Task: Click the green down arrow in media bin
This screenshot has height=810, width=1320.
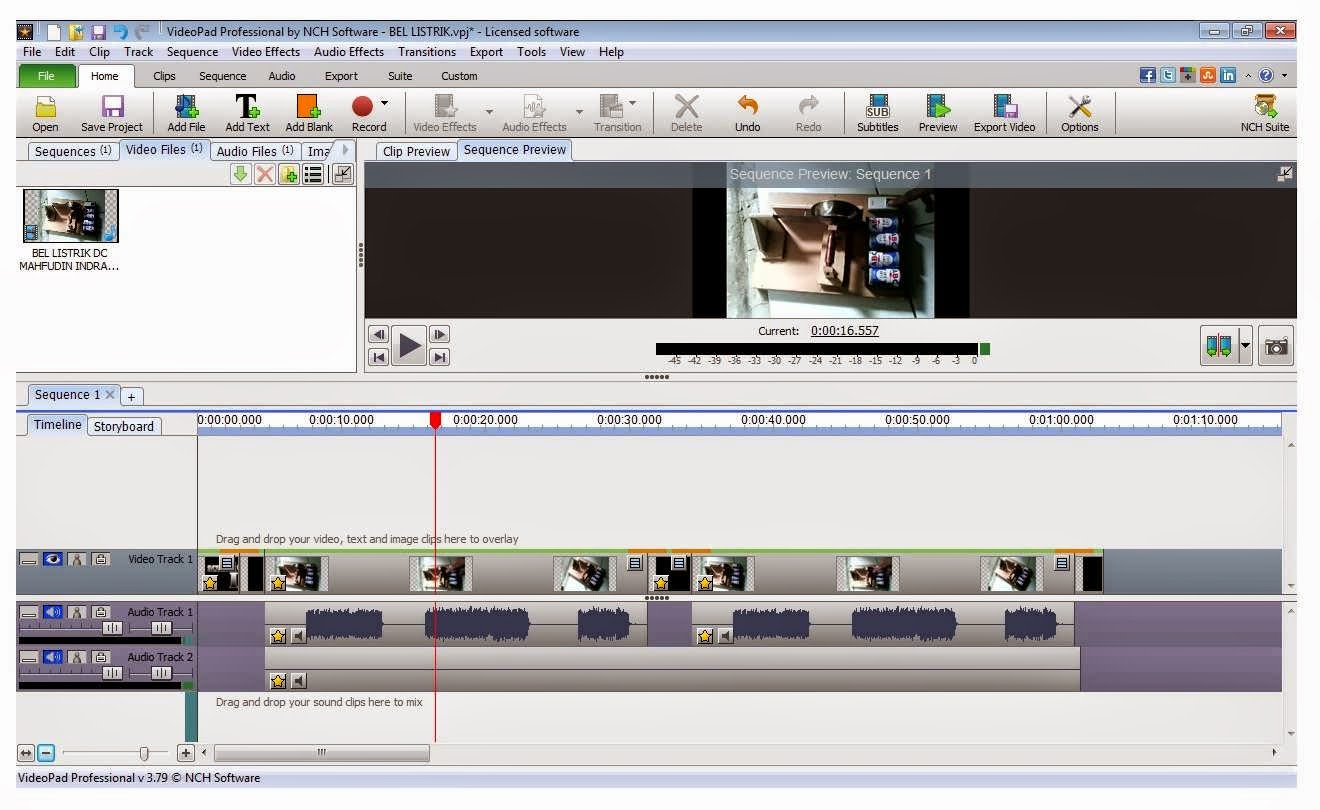Action: tap(240, 174)
